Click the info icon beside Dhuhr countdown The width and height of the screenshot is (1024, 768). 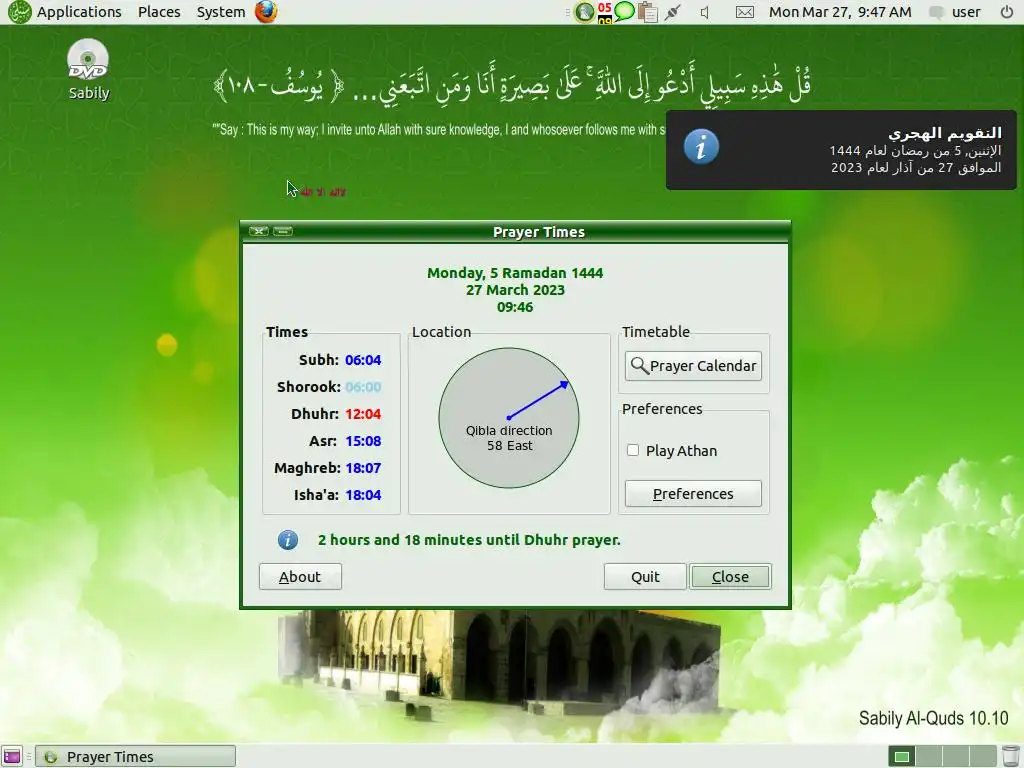[288, 540]
